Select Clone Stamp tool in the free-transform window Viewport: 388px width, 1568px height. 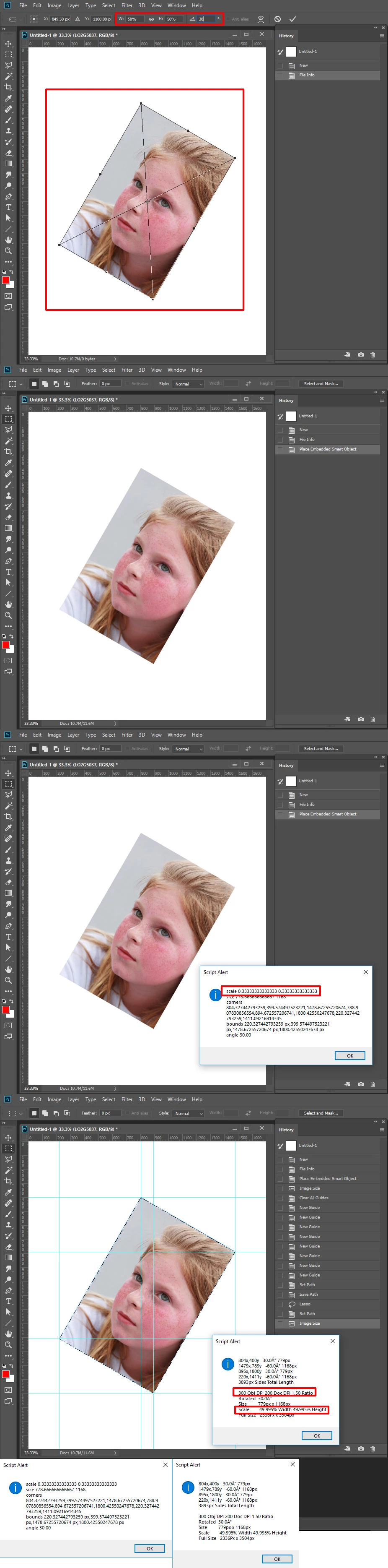click(8, 131)
